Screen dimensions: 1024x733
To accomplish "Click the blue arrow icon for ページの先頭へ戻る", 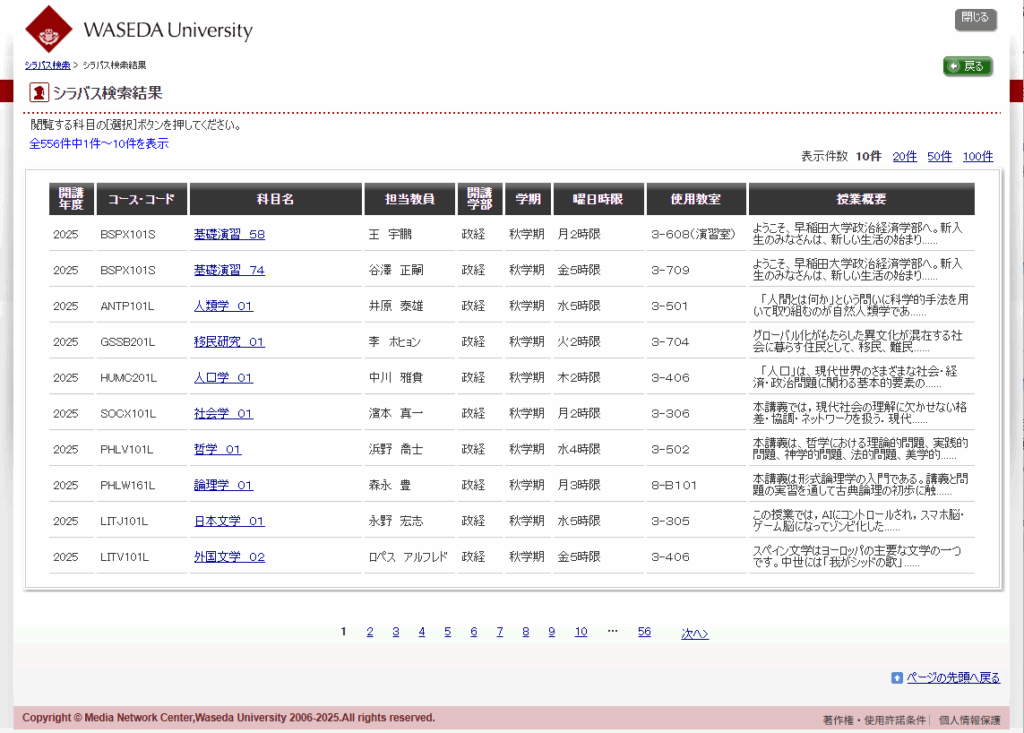I will coord(897,677).
